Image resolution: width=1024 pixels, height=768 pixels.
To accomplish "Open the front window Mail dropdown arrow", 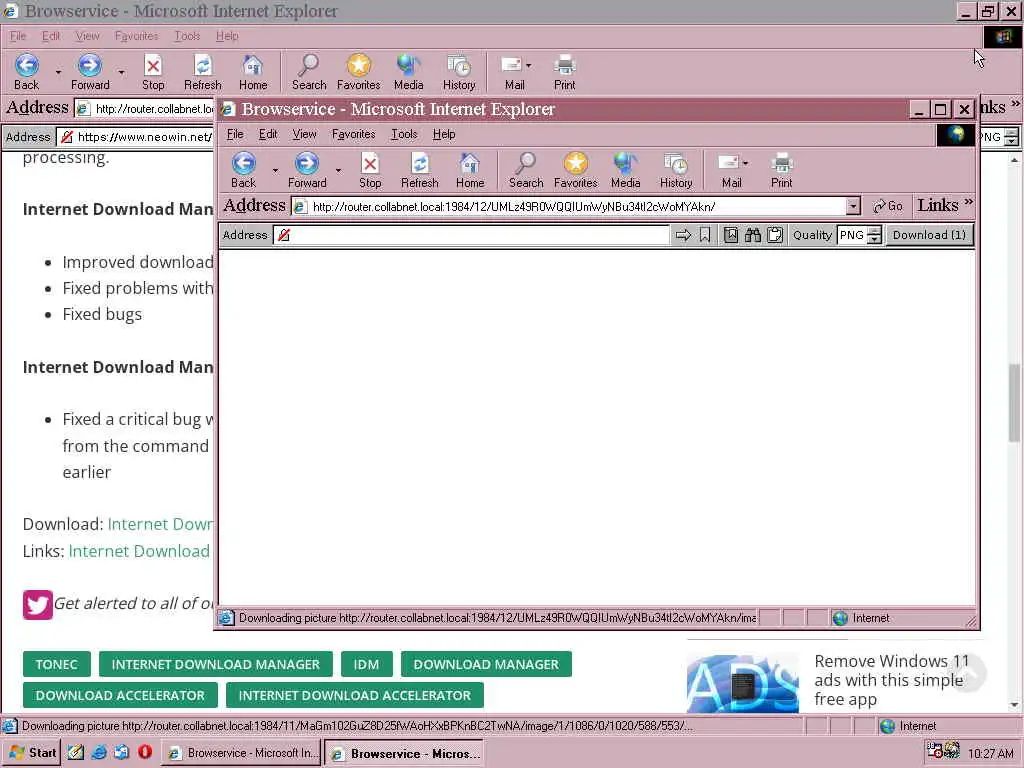I will coord(746,163).
